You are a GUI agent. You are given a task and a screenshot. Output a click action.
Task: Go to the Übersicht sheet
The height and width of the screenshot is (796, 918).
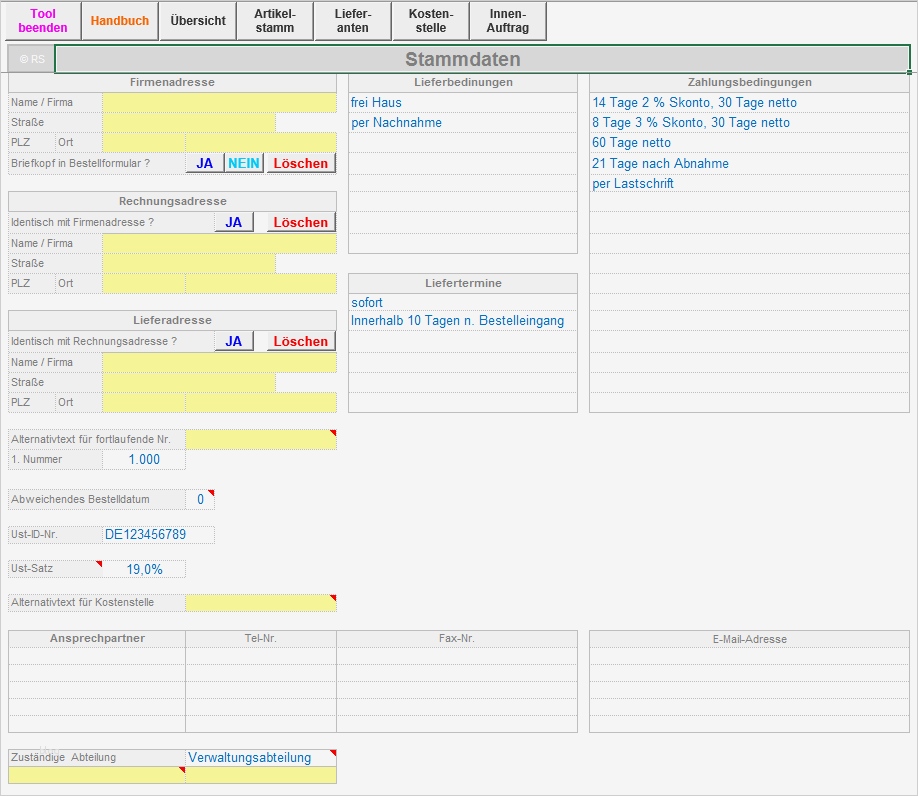click(198, 20)
